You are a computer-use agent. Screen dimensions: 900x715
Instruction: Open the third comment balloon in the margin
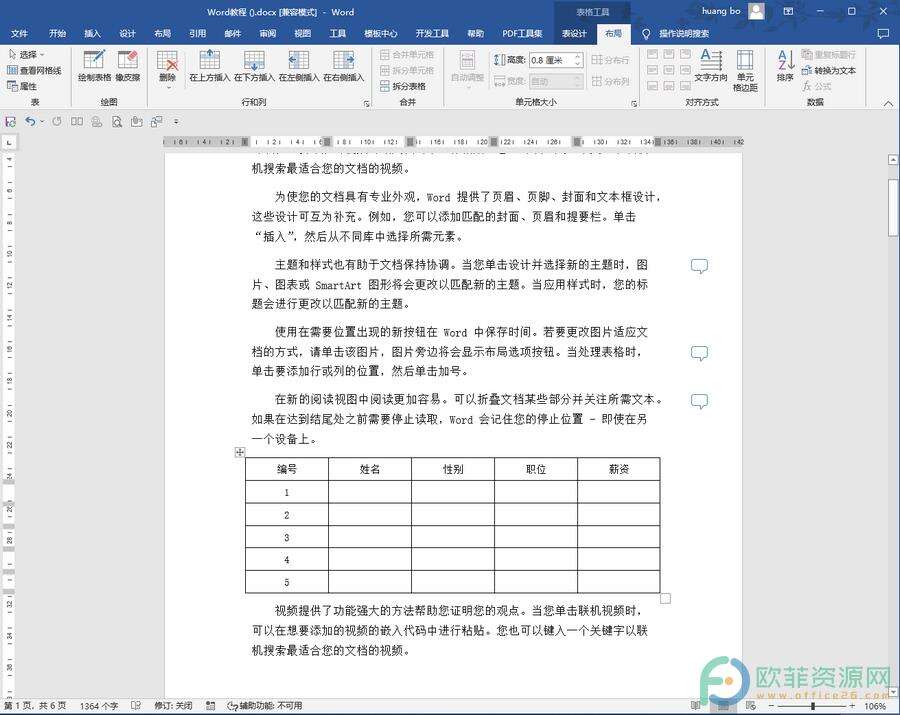tap(699, 401)
